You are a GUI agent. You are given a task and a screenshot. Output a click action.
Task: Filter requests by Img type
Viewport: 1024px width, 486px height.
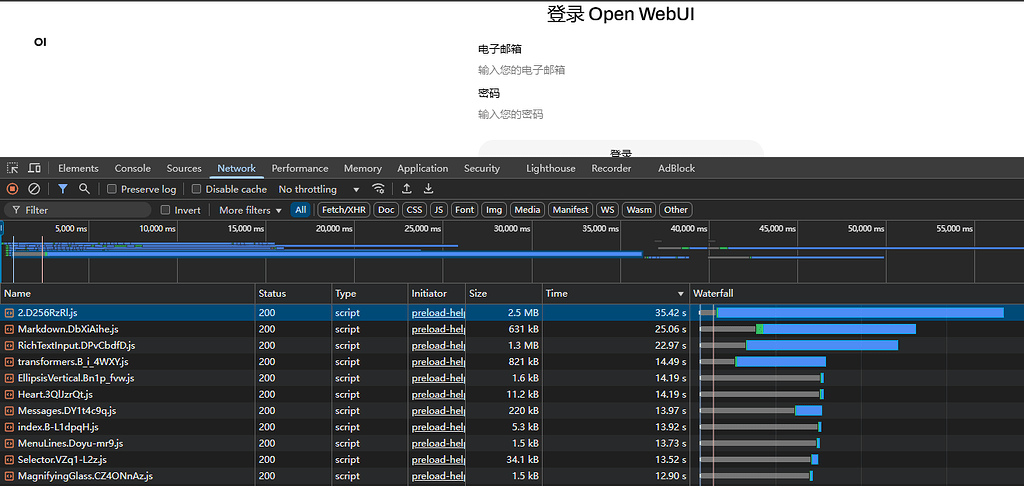494,210
